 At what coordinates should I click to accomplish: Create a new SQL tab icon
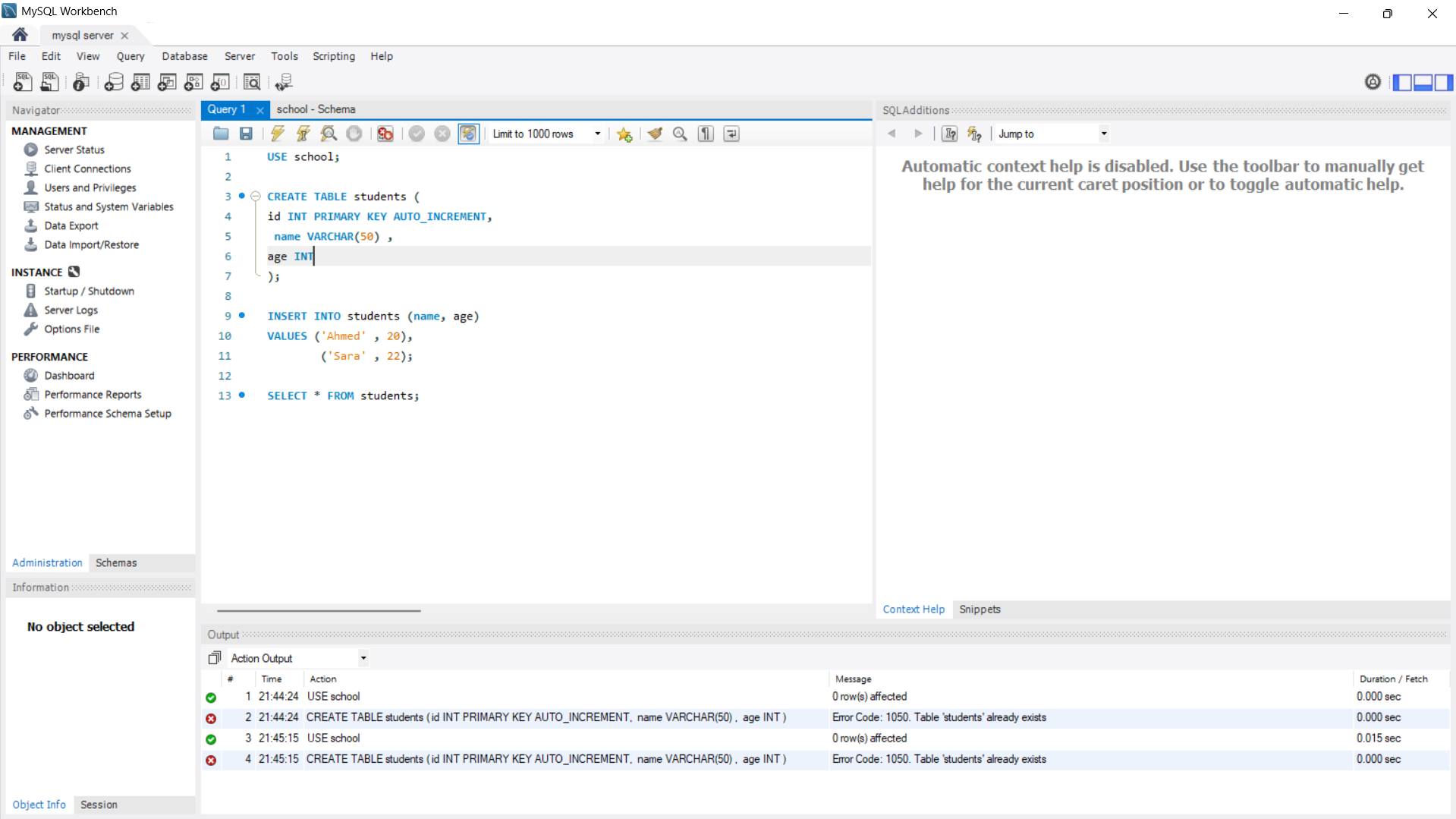point(23,82)
